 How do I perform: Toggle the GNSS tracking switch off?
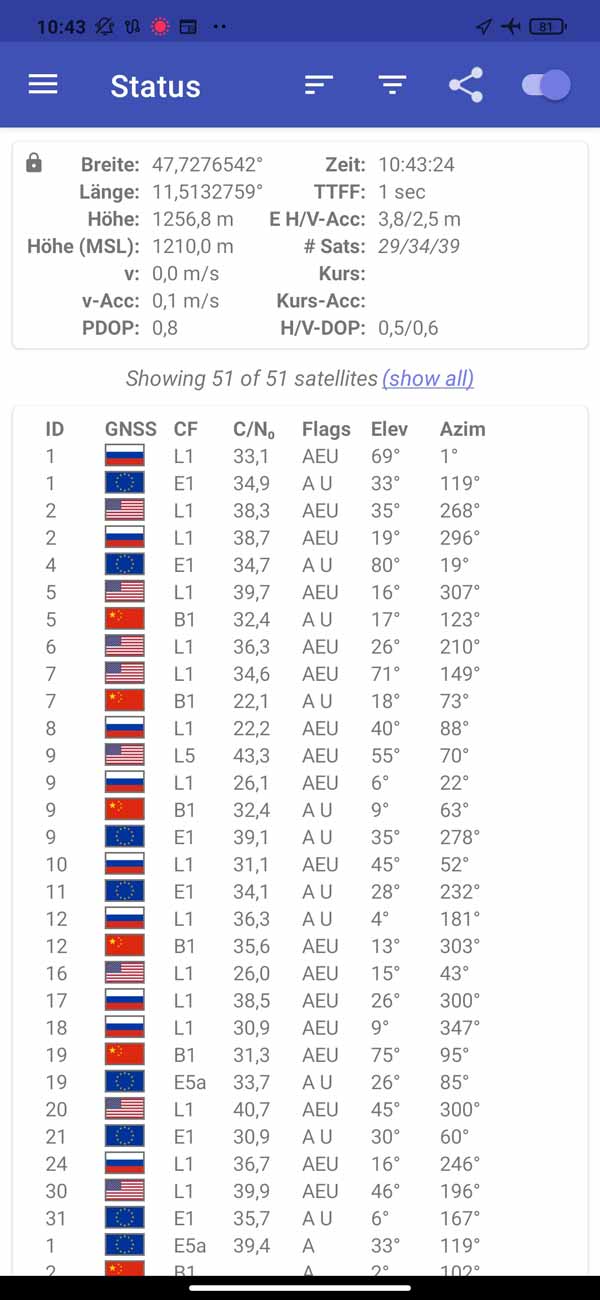(x=546, y=85)
